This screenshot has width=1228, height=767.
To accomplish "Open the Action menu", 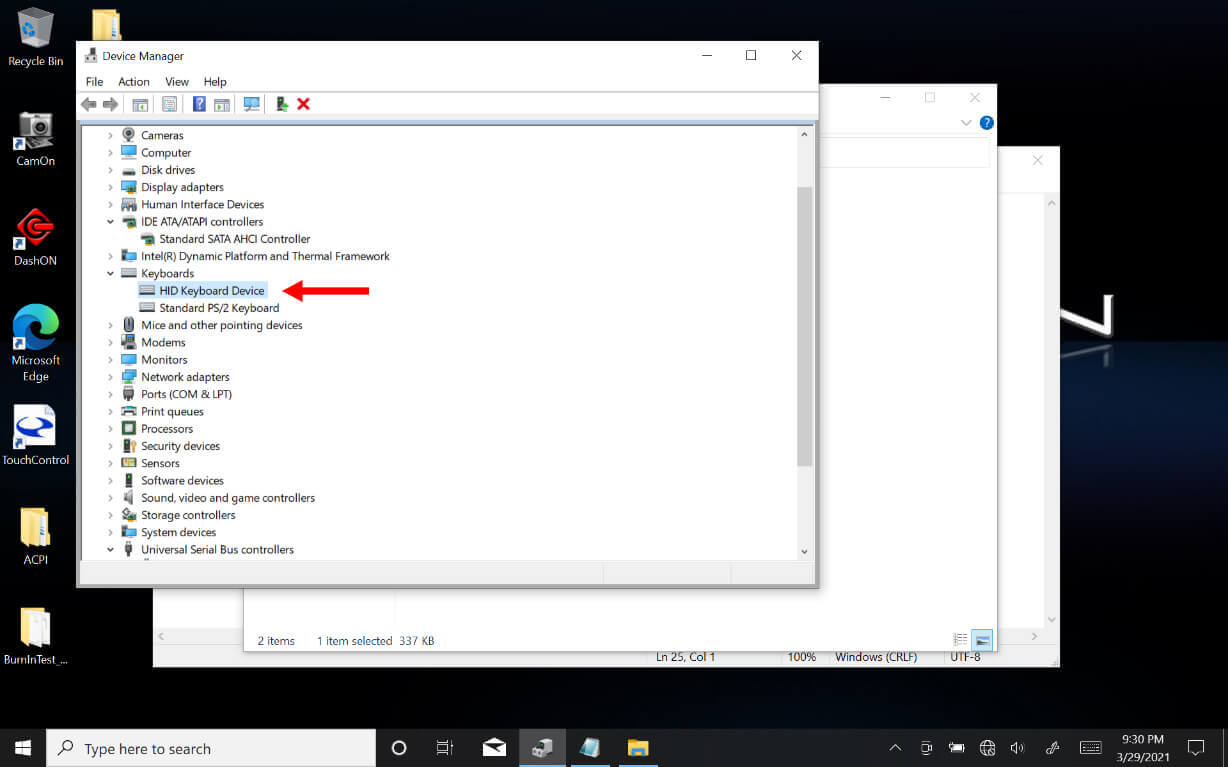I will [x=133, y=82].
